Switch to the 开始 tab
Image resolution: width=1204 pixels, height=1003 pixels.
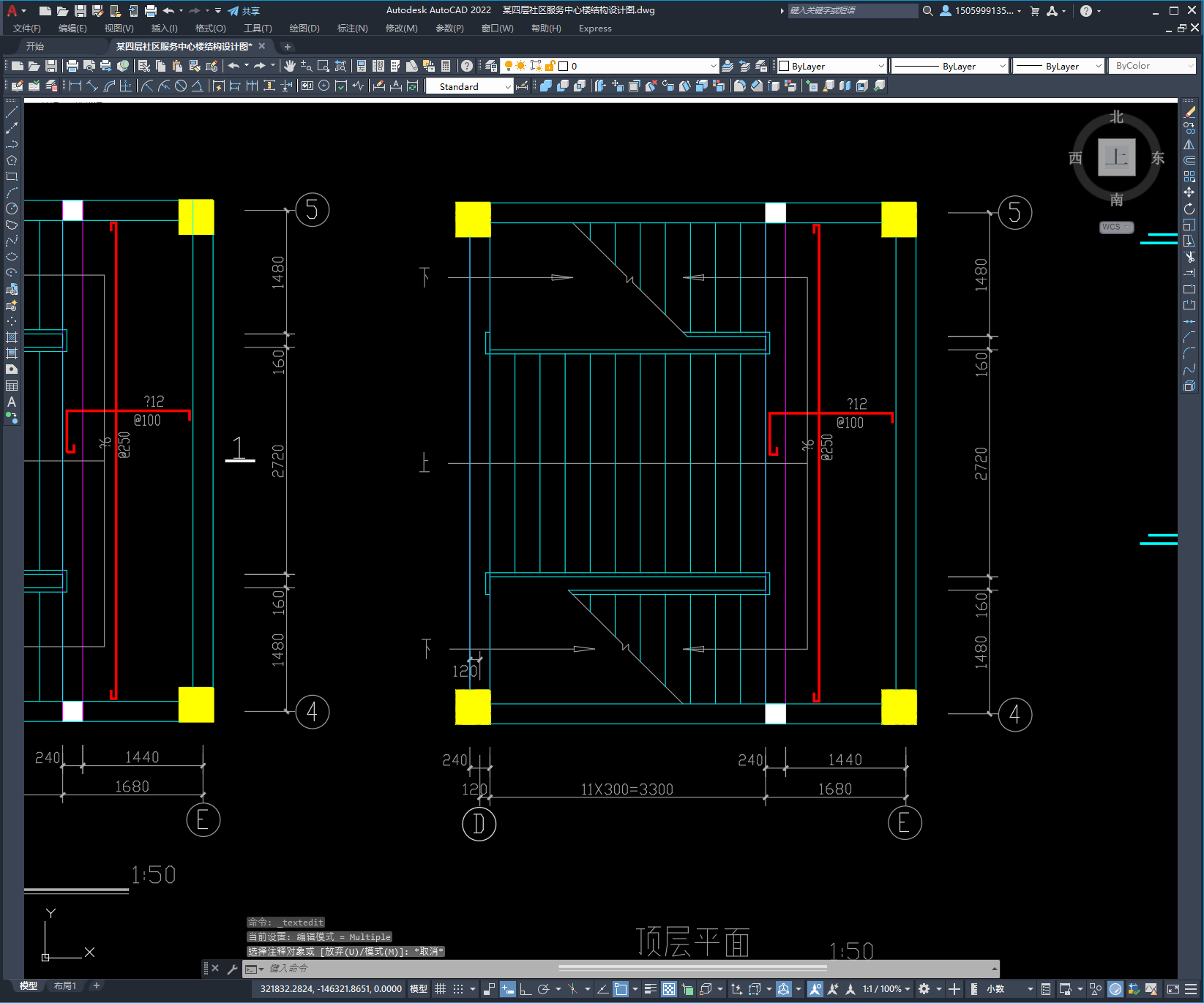tap(35, 46)
